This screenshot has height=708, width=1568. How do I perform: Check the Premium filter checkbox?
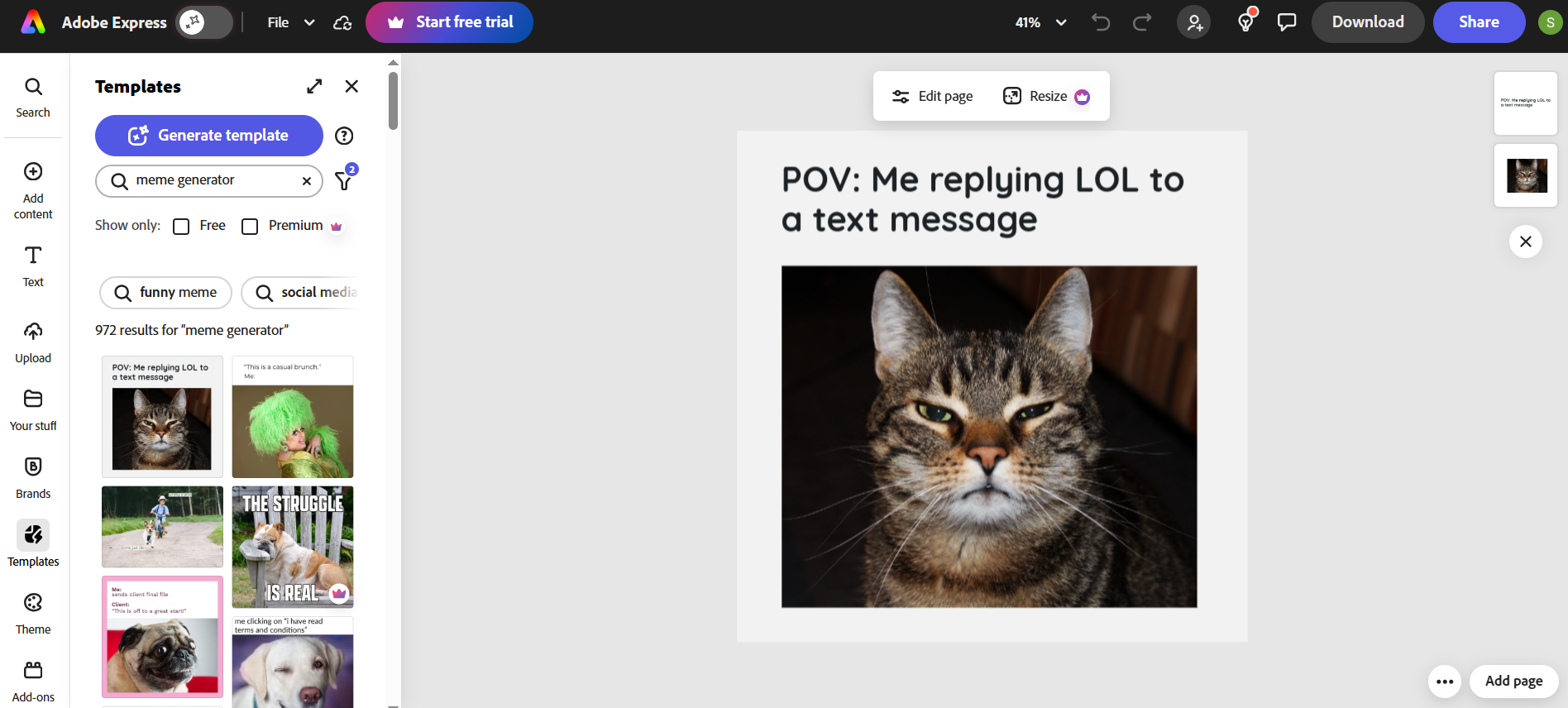pyautogui.click(x=250, y=227)
